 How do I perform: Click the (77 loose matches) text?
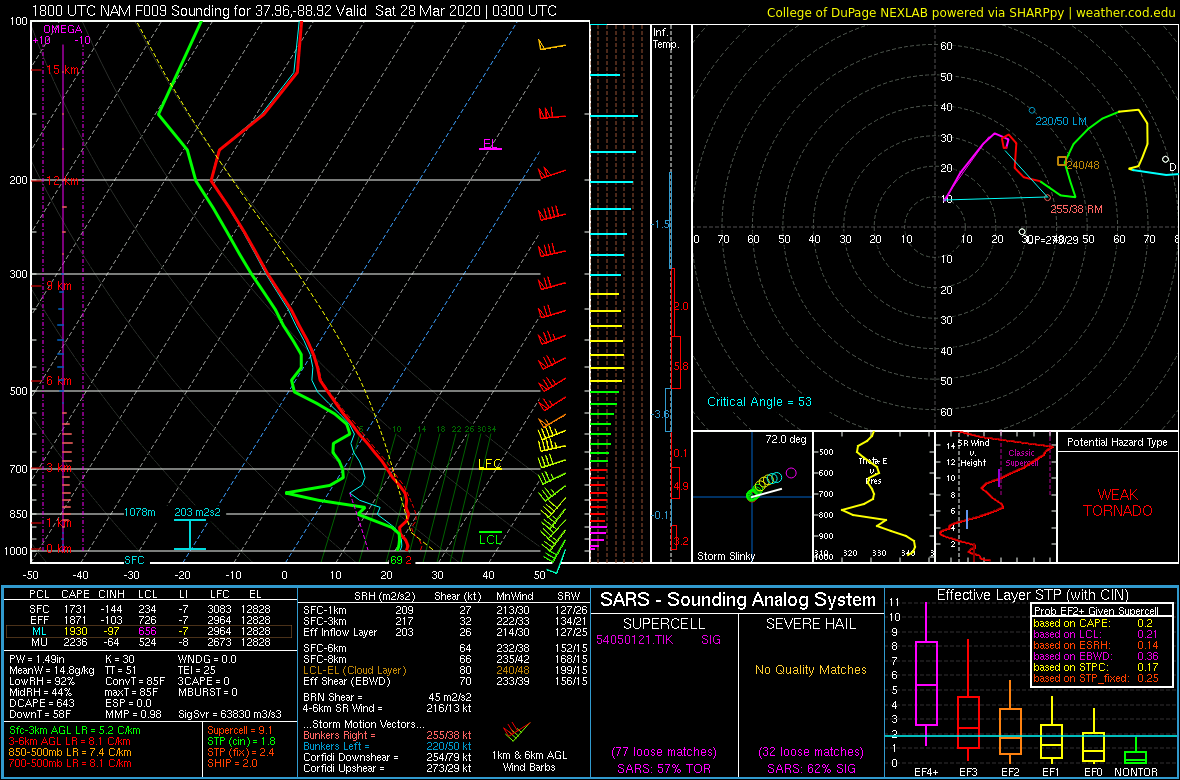pyautogui.click(x=666, y=751)
